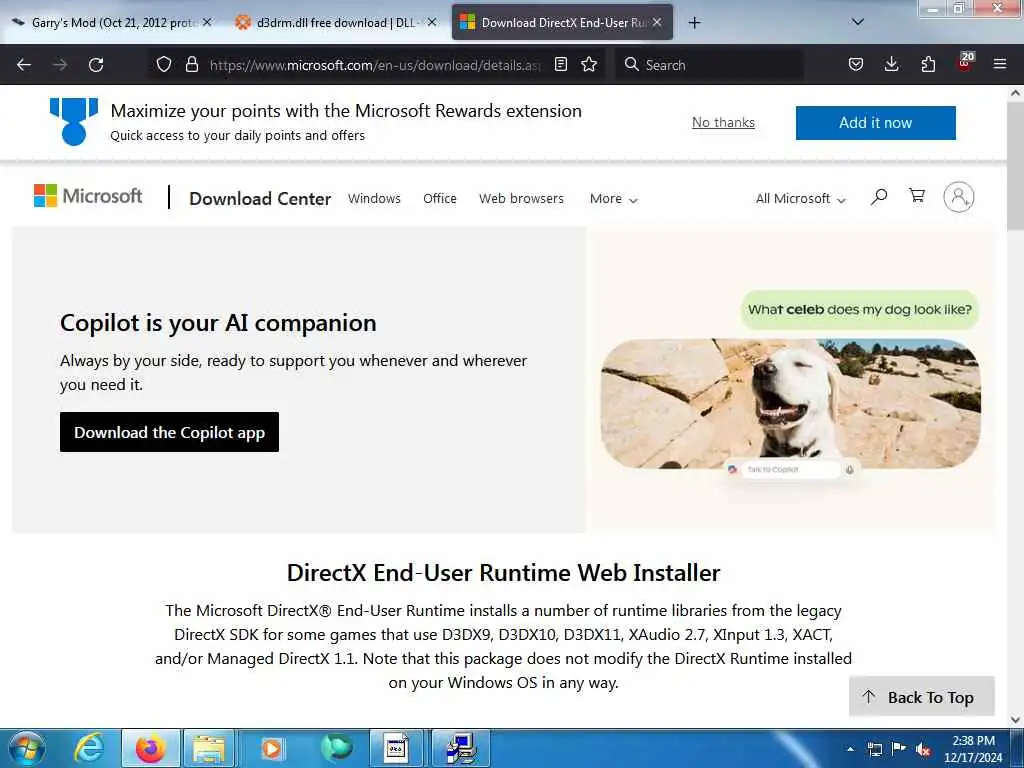The width and height of the screenshot is (1024, 768).
Task: Click the computer setup taskbar icon
Action: (461, 748)
